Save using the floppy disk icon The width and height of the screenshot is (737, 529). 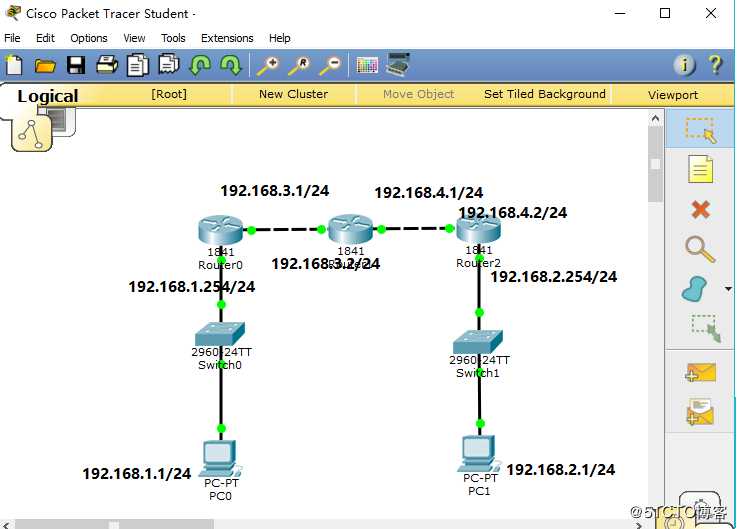(x=76, y=65)
